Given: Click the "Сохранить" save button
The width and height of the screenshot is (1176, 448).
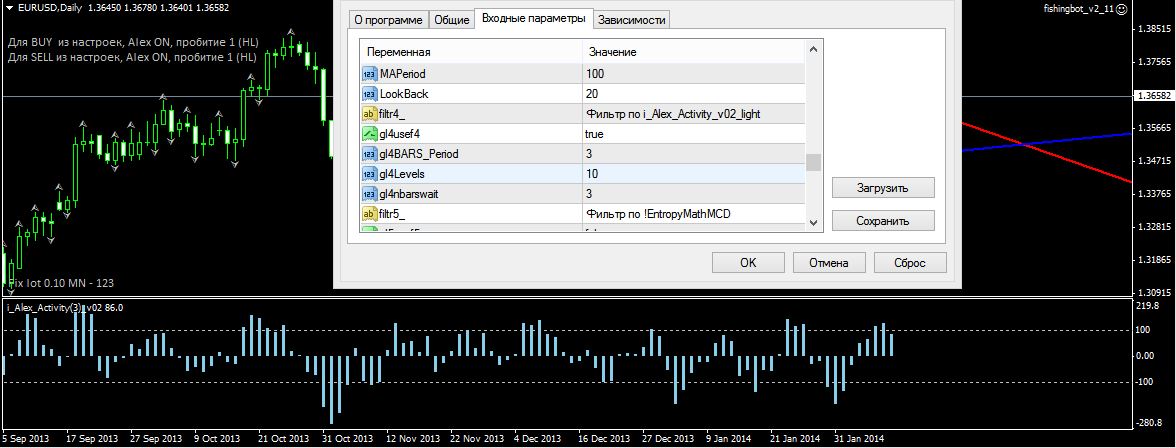Looking at the screenshot, I should (x=883, y=221).
